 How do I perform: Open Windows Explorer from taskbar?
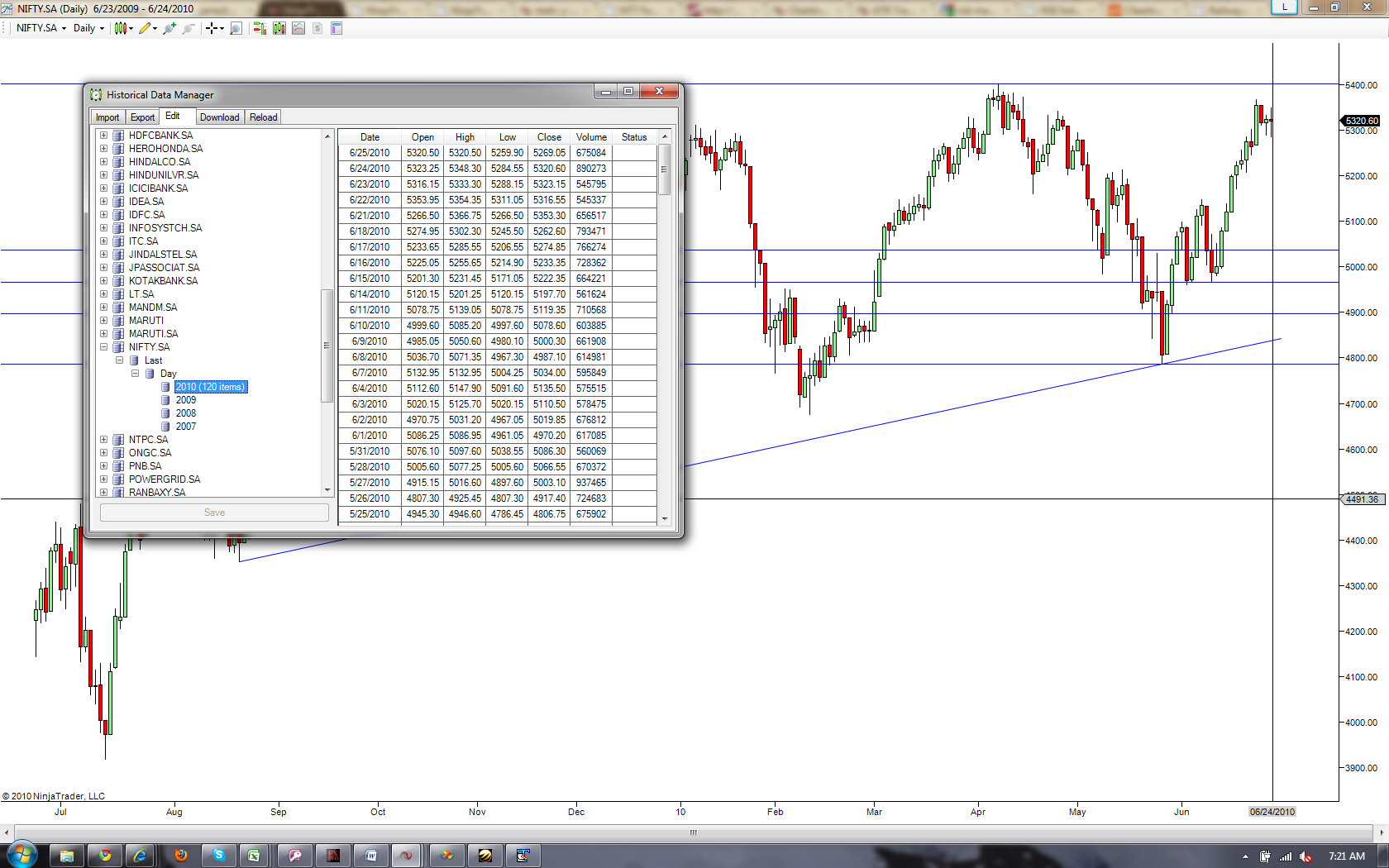[67, 856]
